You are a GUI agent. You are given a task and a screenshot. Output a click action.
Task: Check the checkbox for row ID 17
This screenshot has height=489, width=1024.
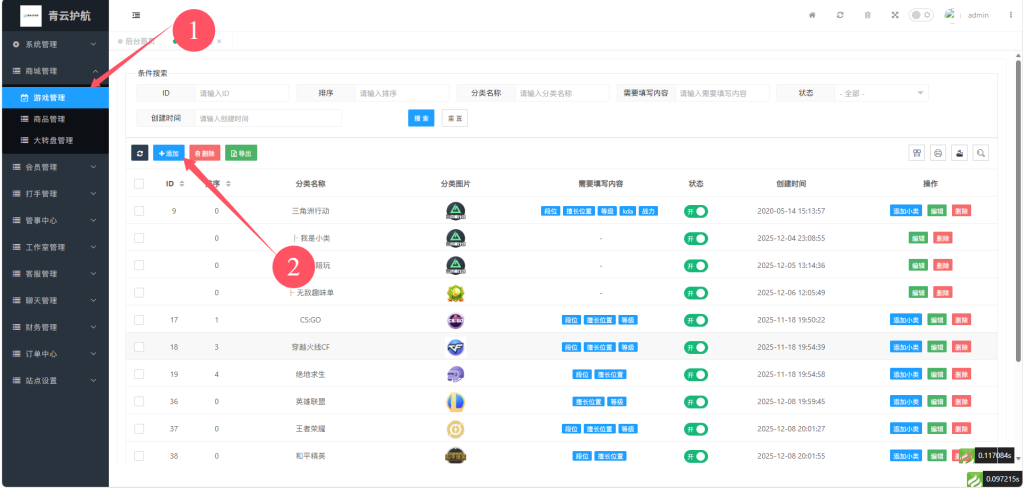coord(139,320)
